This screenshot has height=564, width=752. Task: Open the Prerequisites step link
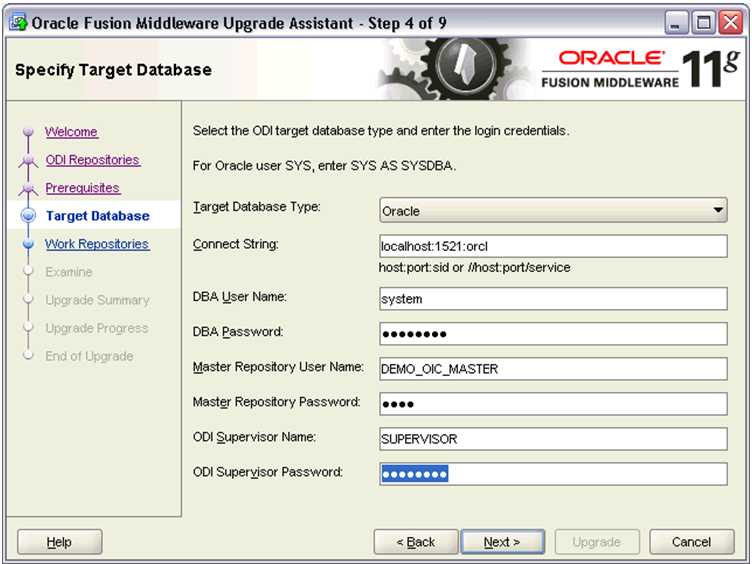[x=82, y=188]
